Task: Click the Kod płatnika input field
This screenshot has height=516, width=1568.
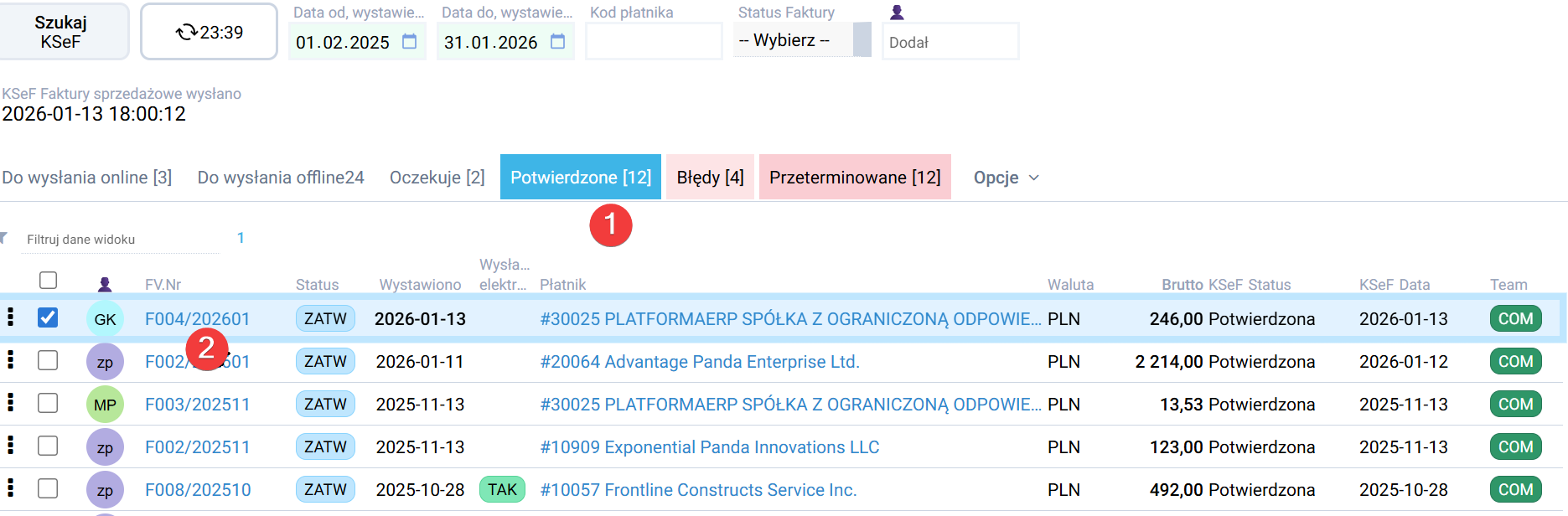Action: pos(653,39)
